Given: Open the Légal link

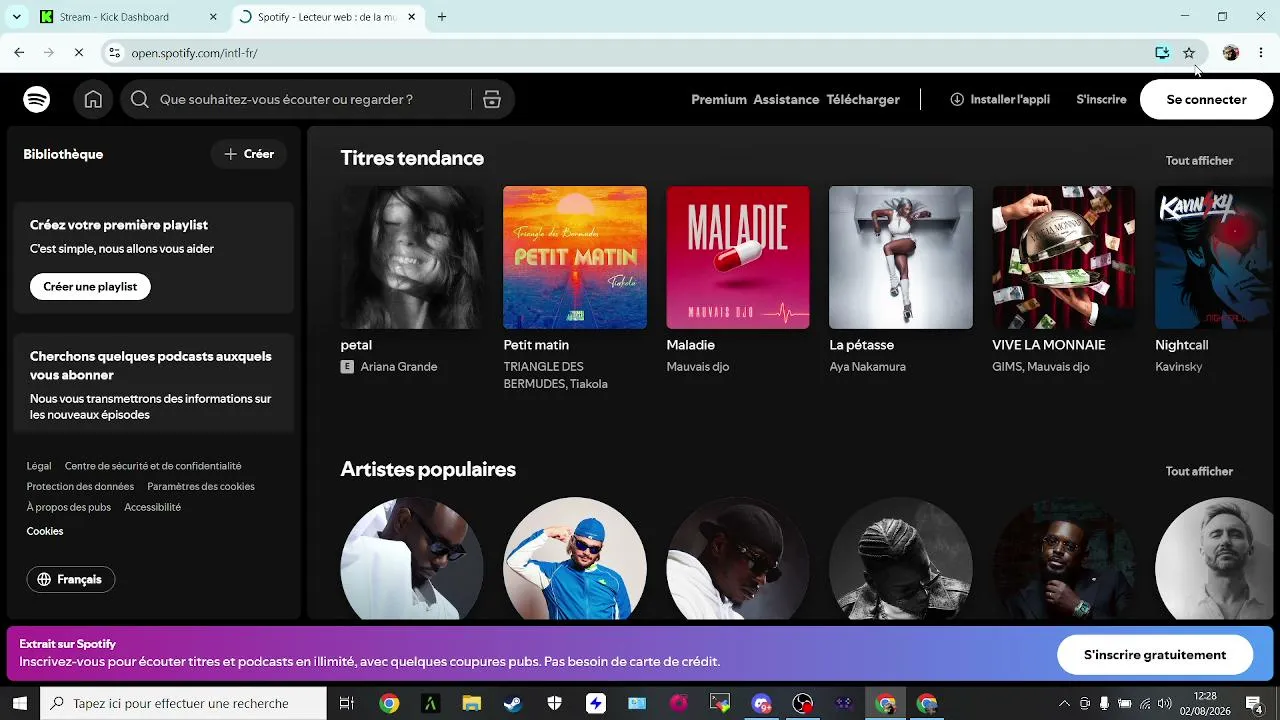Looking at the screenshot, I should pyautogui.click(x=39, y=466).
